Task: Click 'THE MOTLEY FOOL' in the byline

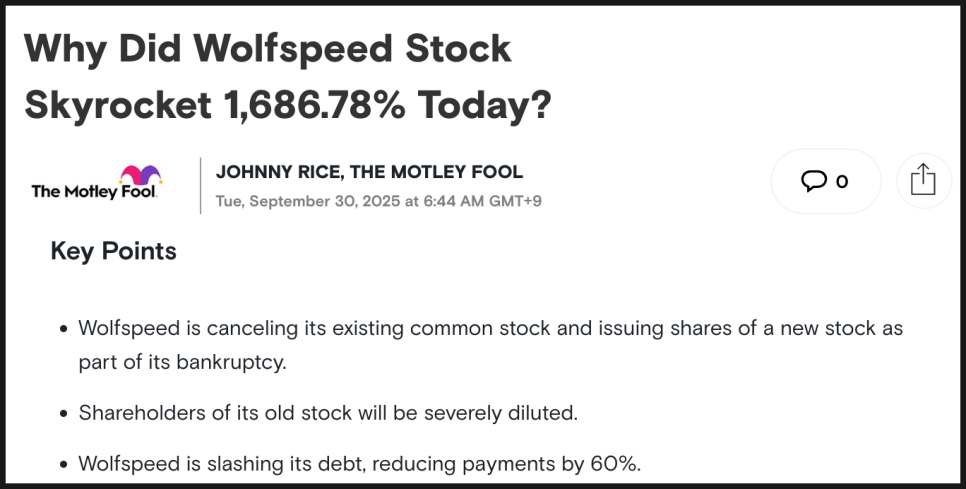Action: 437,172
